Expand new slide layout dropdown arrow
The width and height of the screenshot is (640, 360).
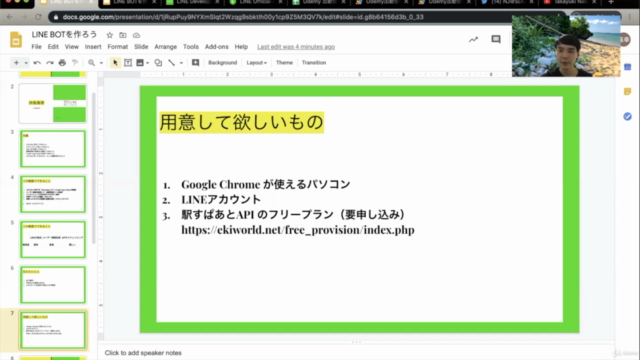click(26, 63)
